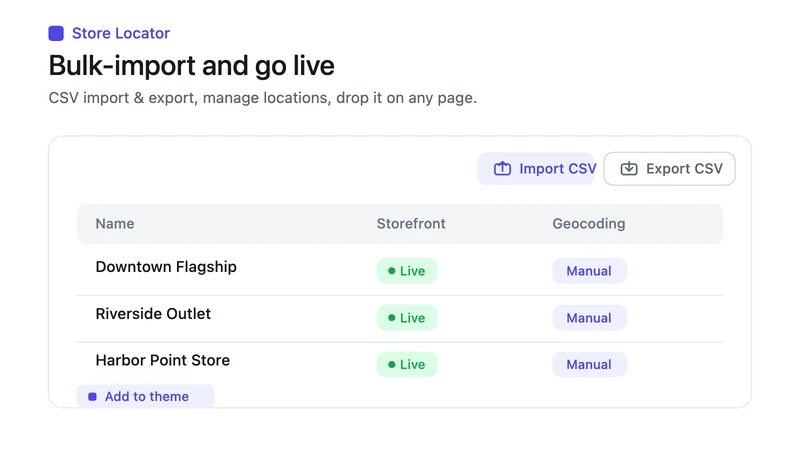
Task: Select the Riverside Outlet location name
Action: coord(153,314)
